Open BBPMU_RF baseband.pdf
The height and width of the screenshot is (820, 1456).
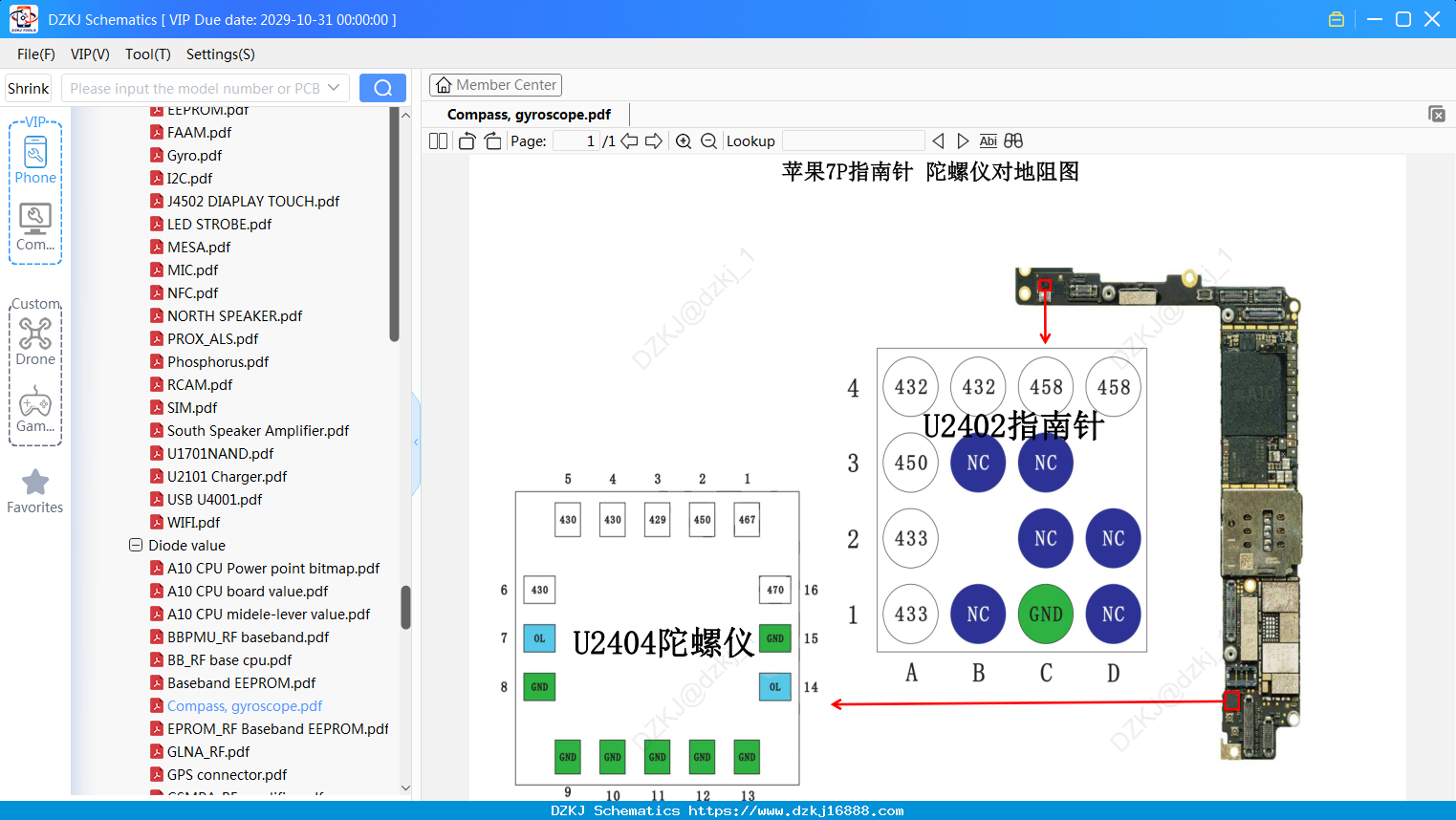tap(248, 637)
